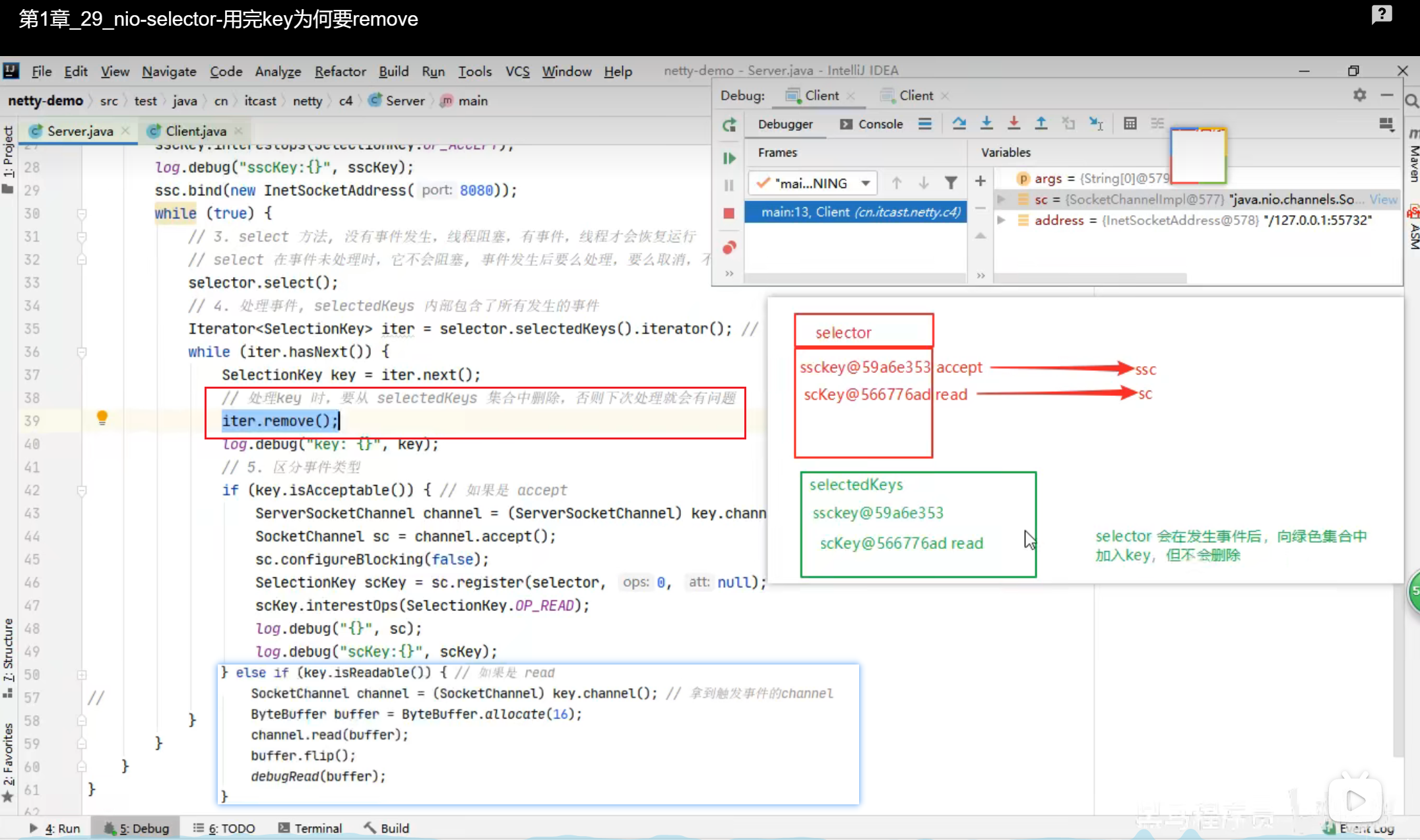Open the Event Log
Viewport: 1420px width, 840px height.
pos(1359,828)
